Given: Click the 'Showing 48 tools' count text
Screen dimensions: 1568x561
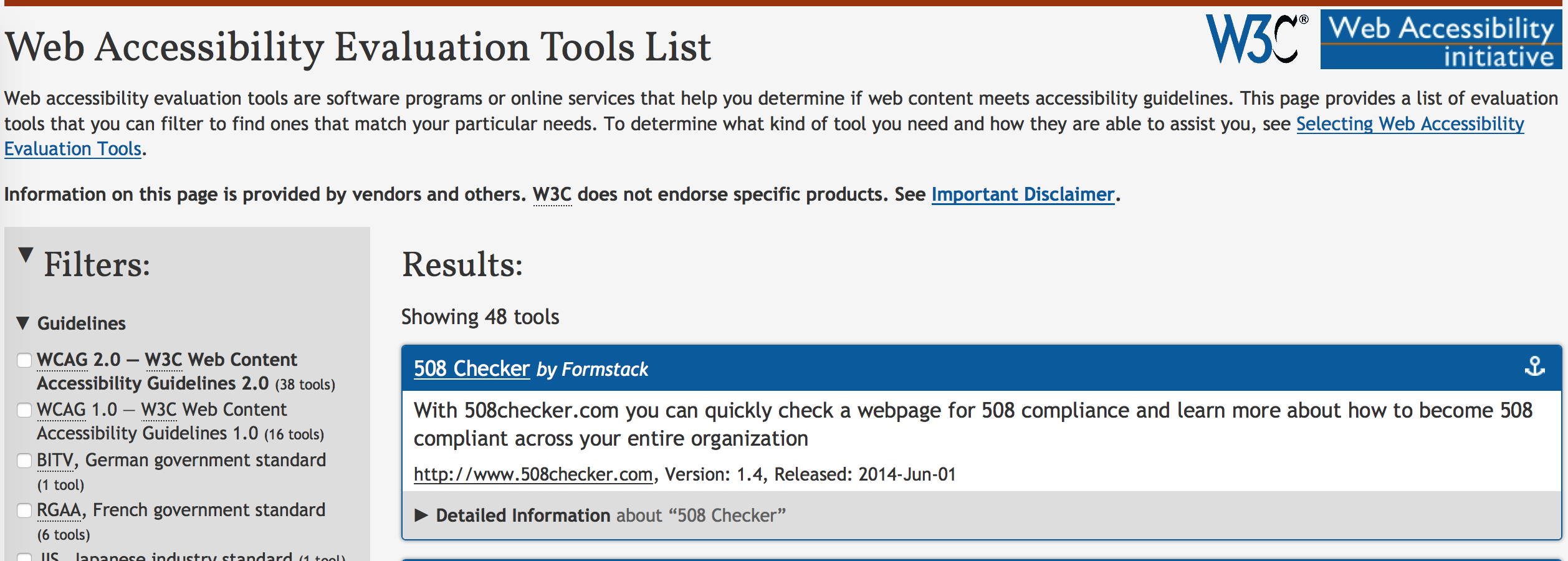Looking at the screenshot, I should (480, 317).
